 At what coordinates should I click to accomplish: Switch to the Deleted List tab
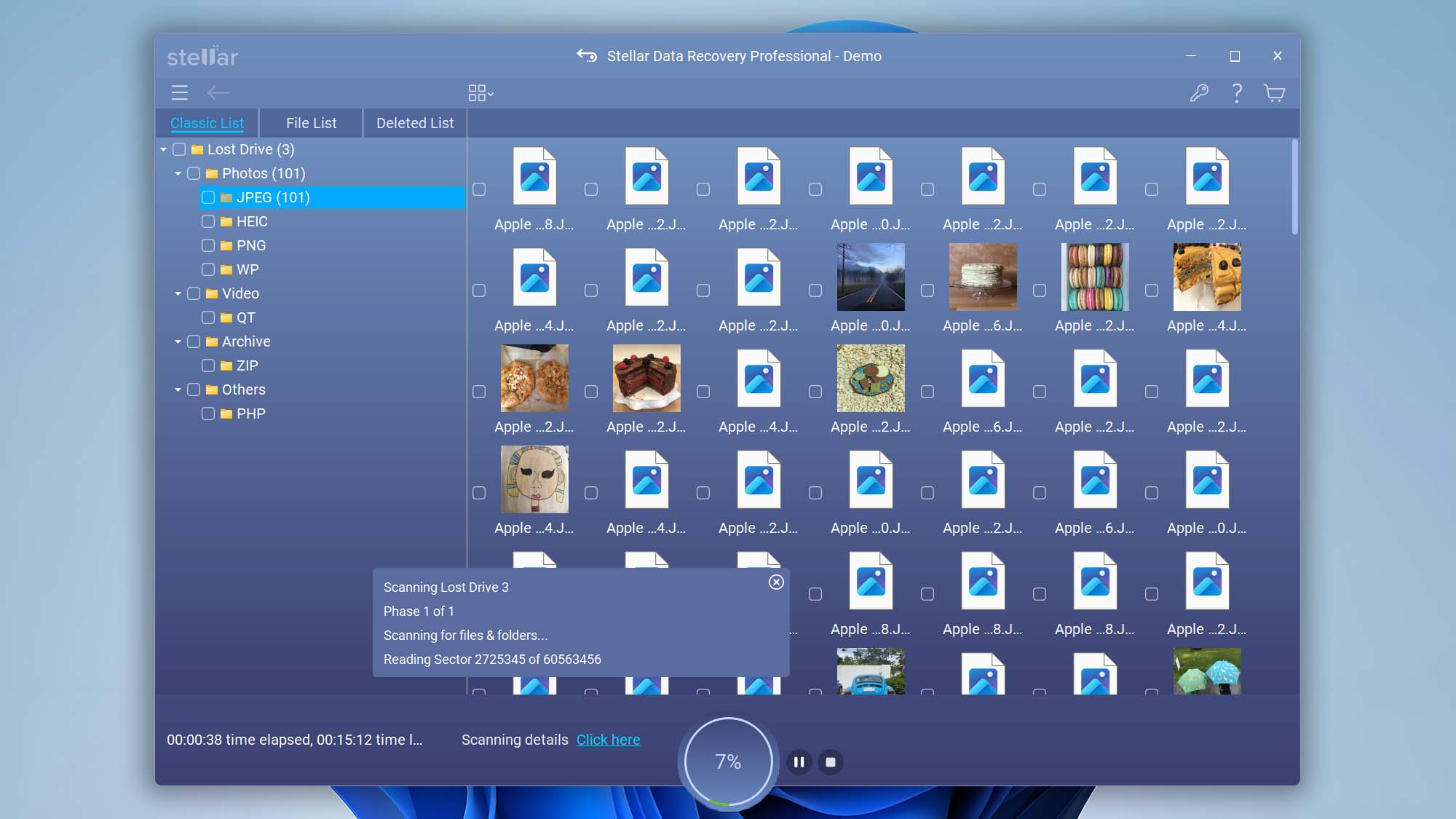[415, 123]
